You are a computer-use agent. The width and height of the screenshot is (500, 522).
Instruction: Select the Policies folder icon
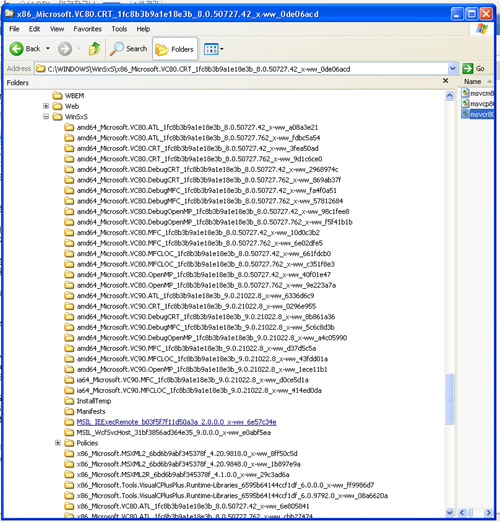pos(69,443)
